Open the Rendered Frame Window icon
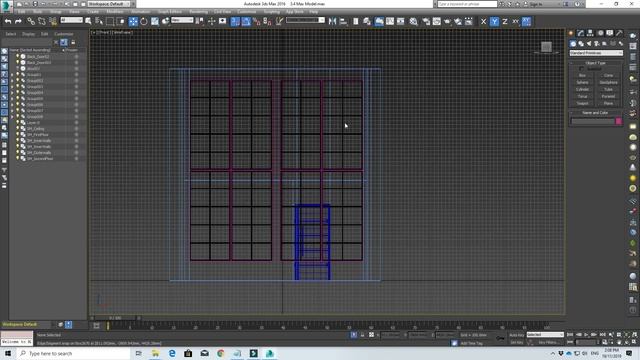Image resolution: width=640 pixels, height=360 pixels. pyautogui.click(x=437, y=21)
